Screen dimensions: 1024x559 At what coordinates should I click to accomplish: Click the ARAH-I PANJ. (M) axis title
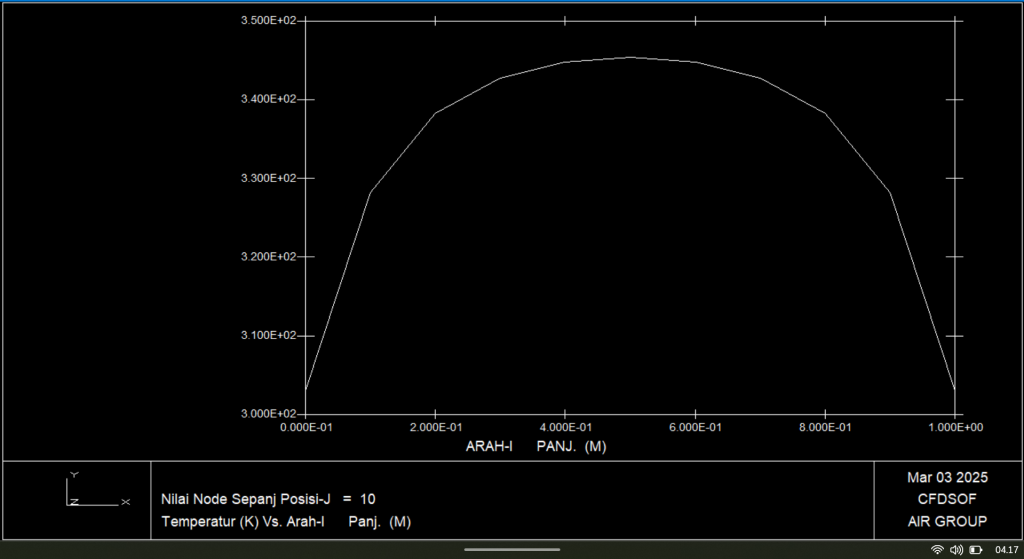(536, 446)
